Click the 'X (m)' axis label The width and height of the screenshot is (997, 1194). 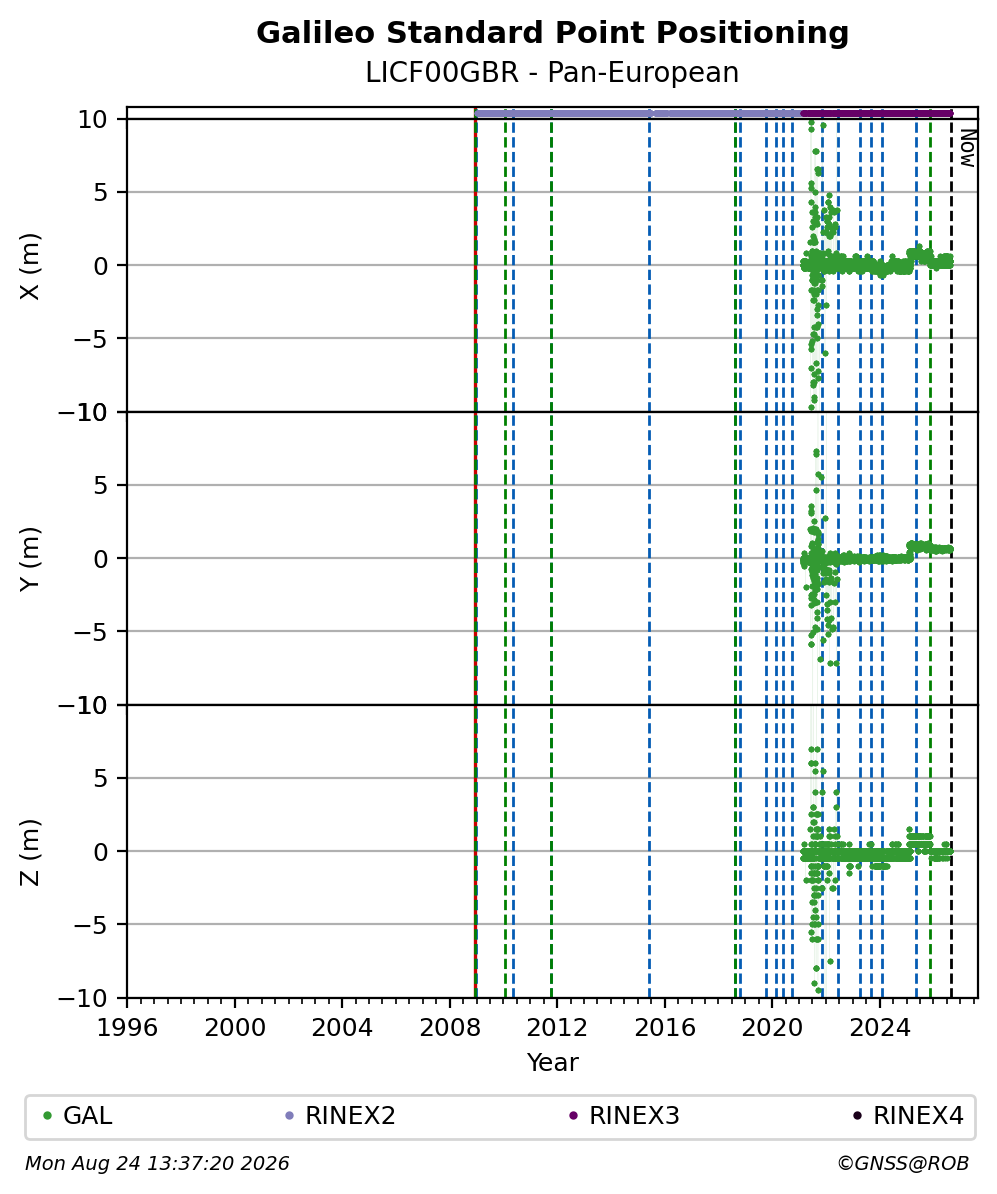(29, 266)
